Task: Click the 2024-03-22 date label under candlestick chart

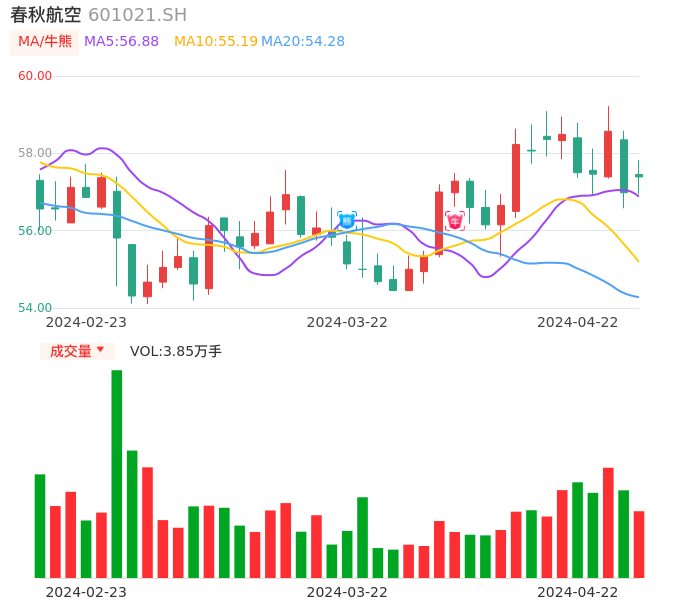Action: (346, 322)
